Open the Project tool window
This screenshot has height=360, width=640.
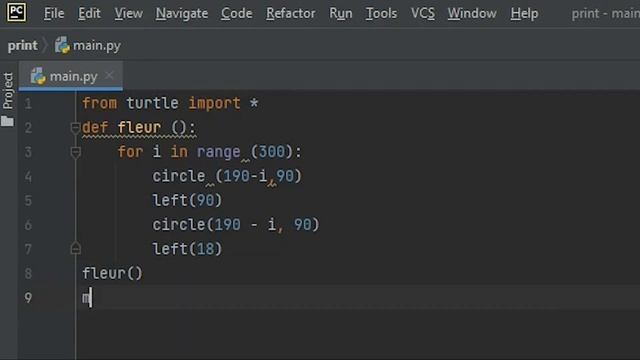pyautogui.click(x=8, y=91)
